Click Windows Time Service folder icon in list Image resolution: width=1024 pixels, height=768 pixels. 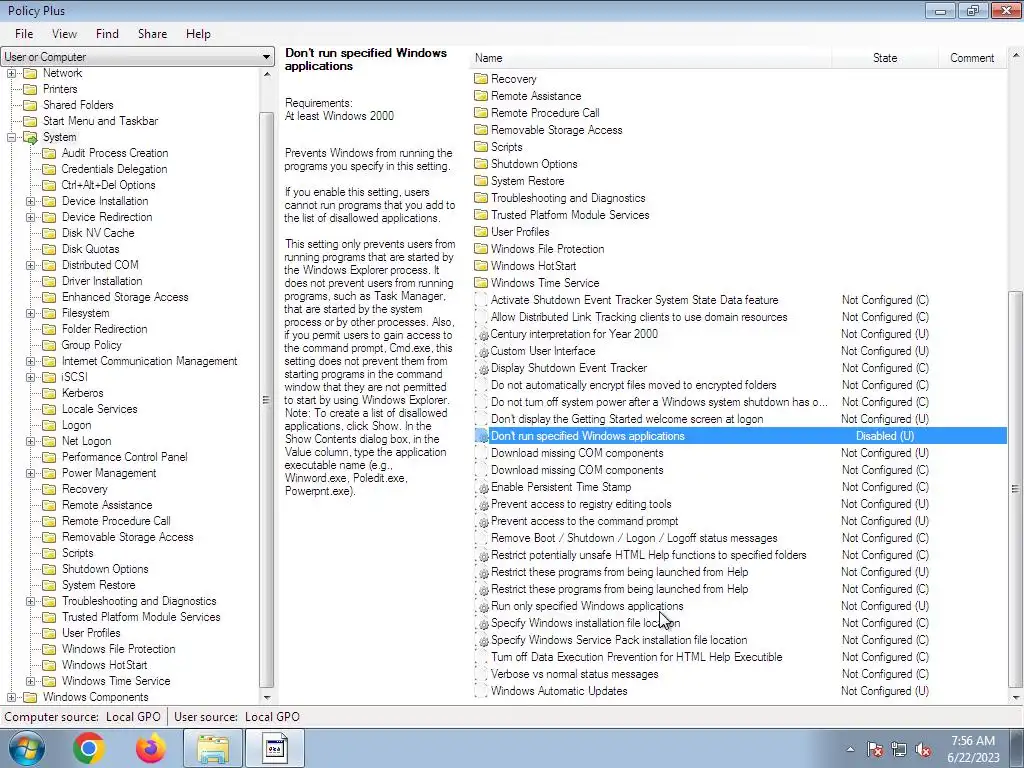(481, 282)
